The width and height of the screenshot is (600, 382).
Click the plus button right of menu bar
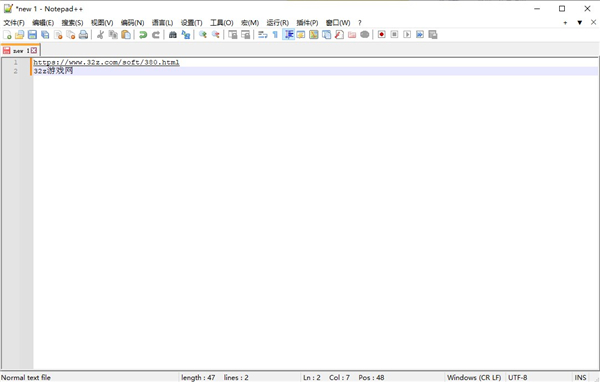tap(565, 23)
